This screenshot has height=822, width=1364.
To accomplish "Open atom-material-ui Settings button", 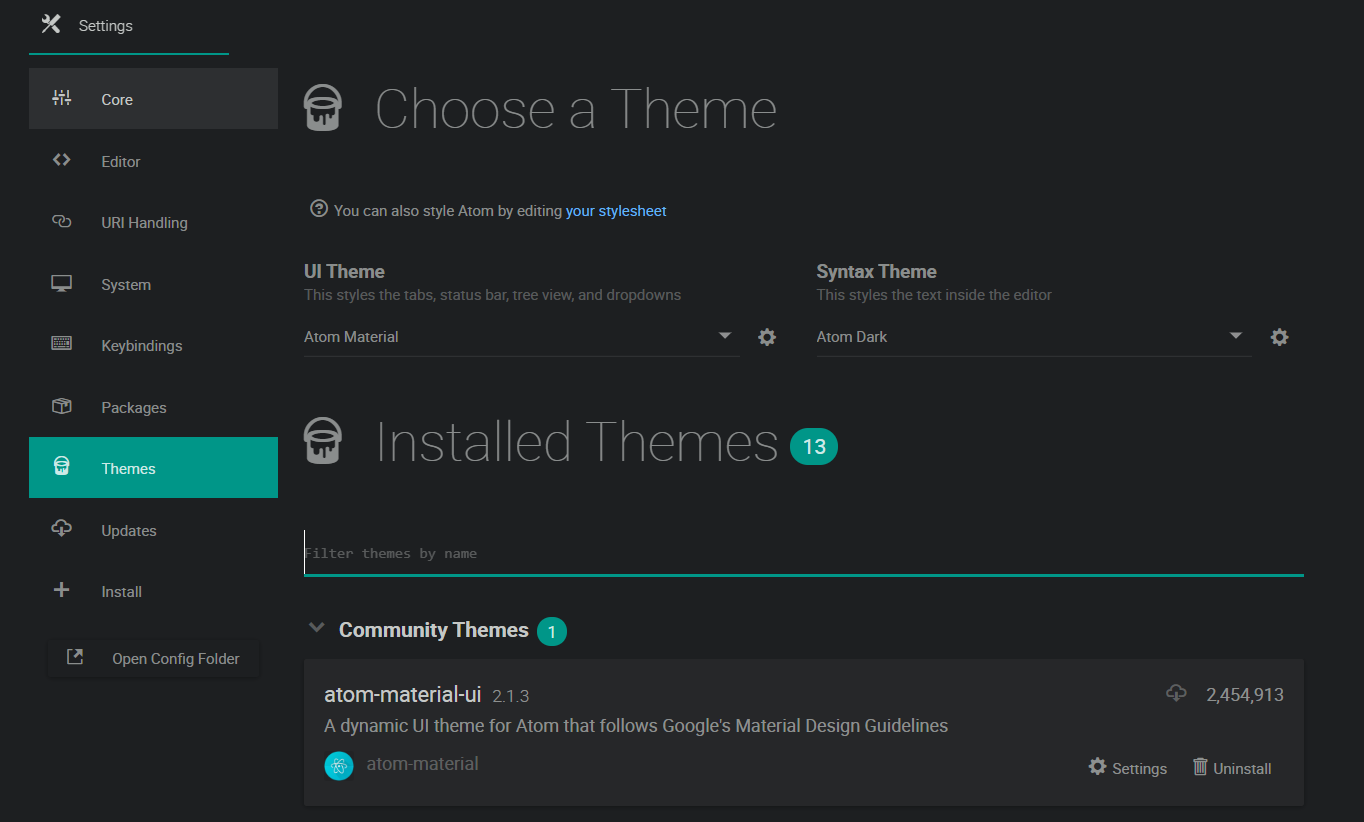I will click(1128, 767).
